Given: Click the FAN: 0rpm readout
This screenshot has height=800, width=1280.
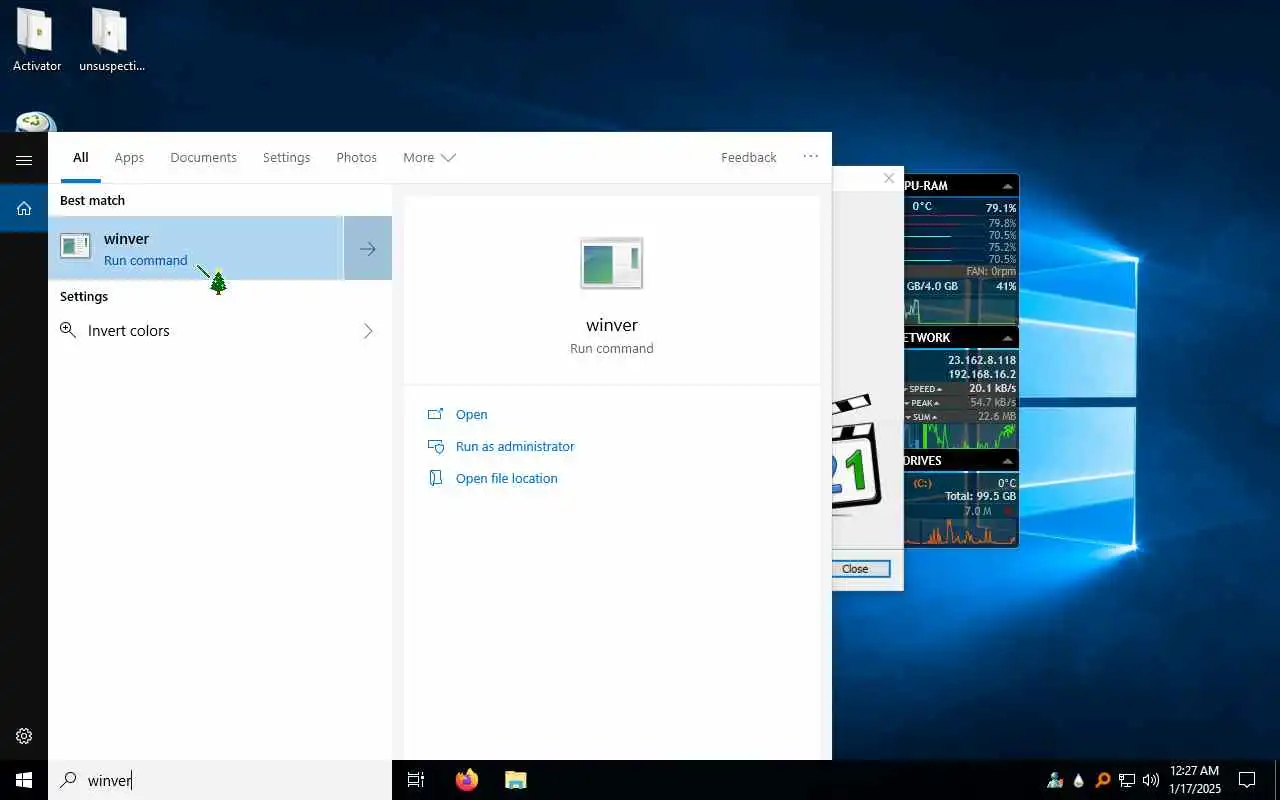Looking at the screenshot, I should (991, 271).
